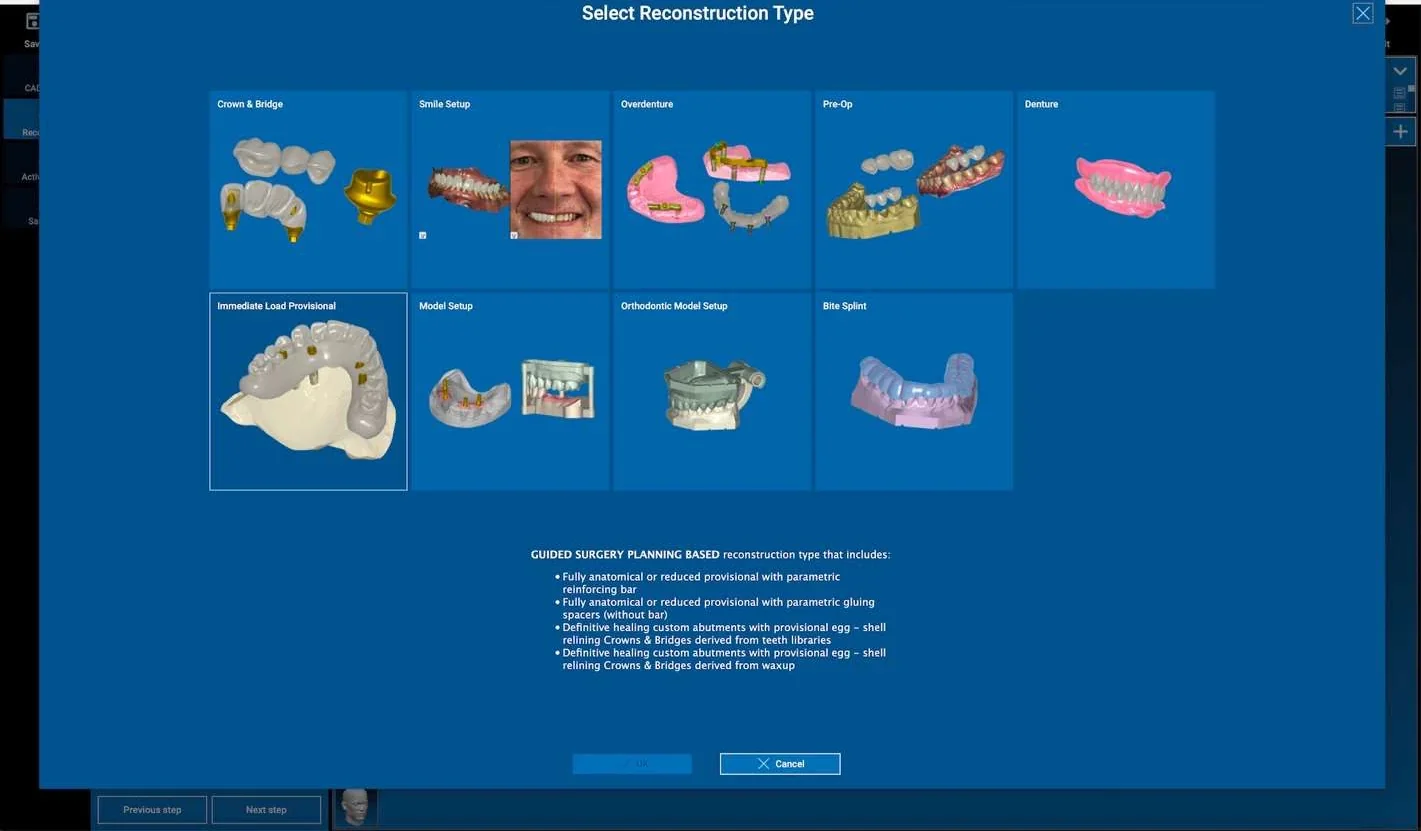Cancel the reconstruction type selection
The image size is (1421, 831).
pos(780,764)
